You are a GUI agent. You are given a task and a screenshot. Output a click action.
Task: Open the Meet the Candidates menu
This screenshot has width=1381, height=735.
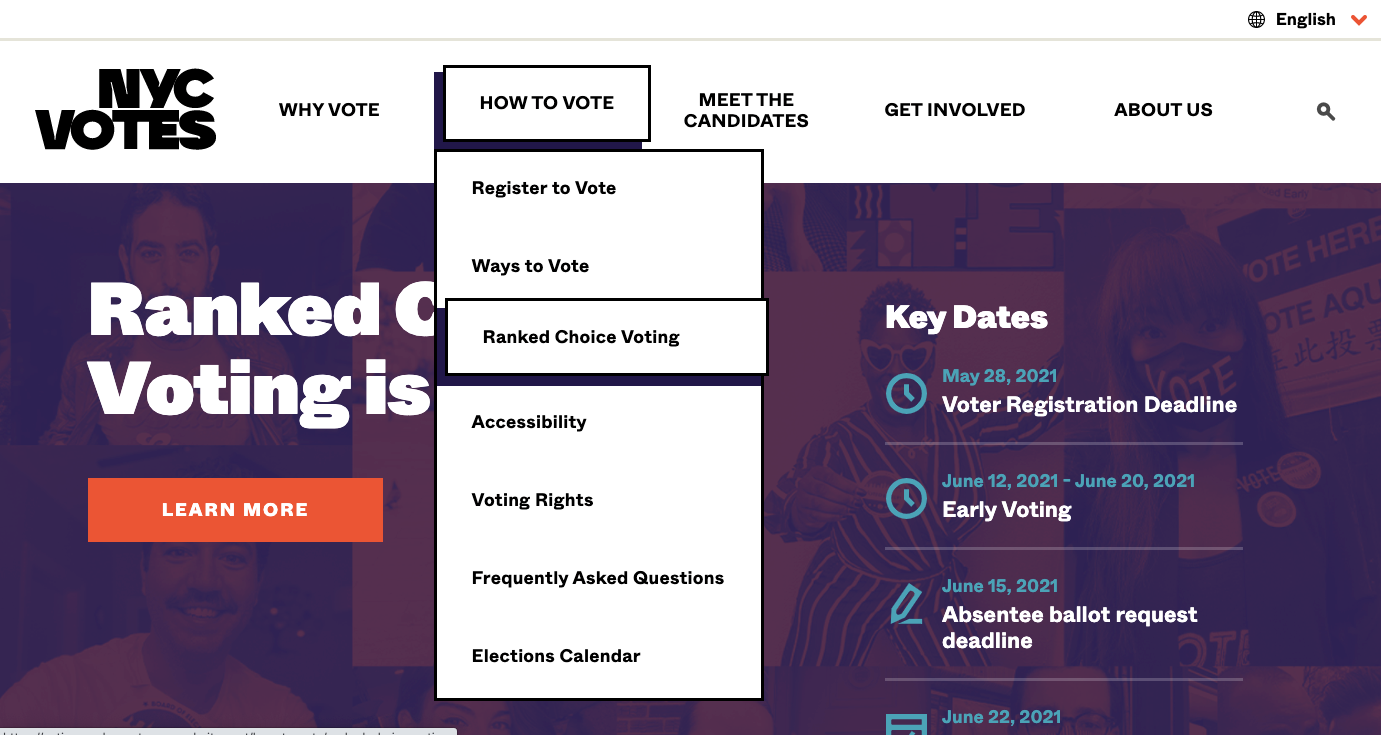coord(746,110)
